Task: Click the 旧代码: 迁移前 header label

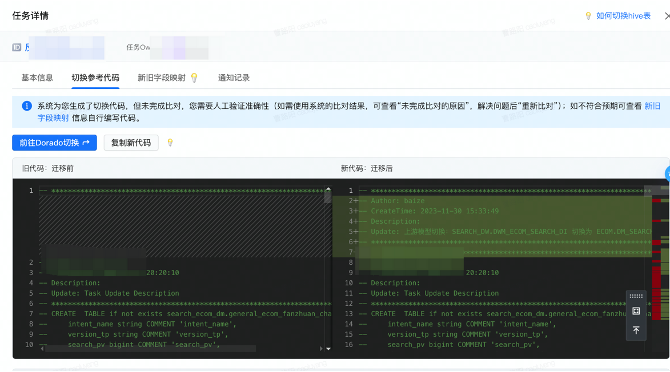Action: [x=47, y=168]
